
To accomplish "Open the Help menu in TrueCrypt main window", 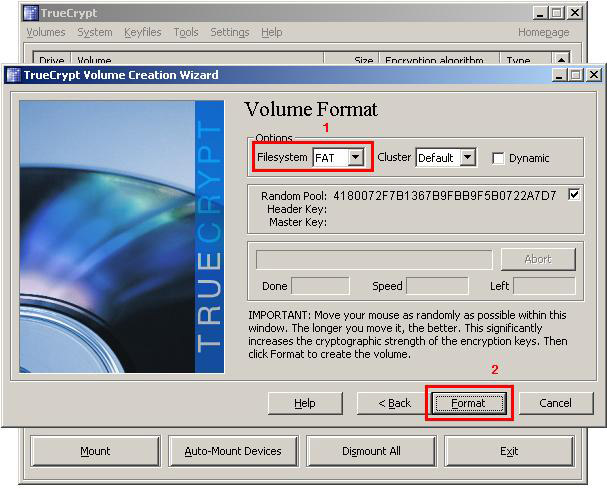I will tap(271, 32).
